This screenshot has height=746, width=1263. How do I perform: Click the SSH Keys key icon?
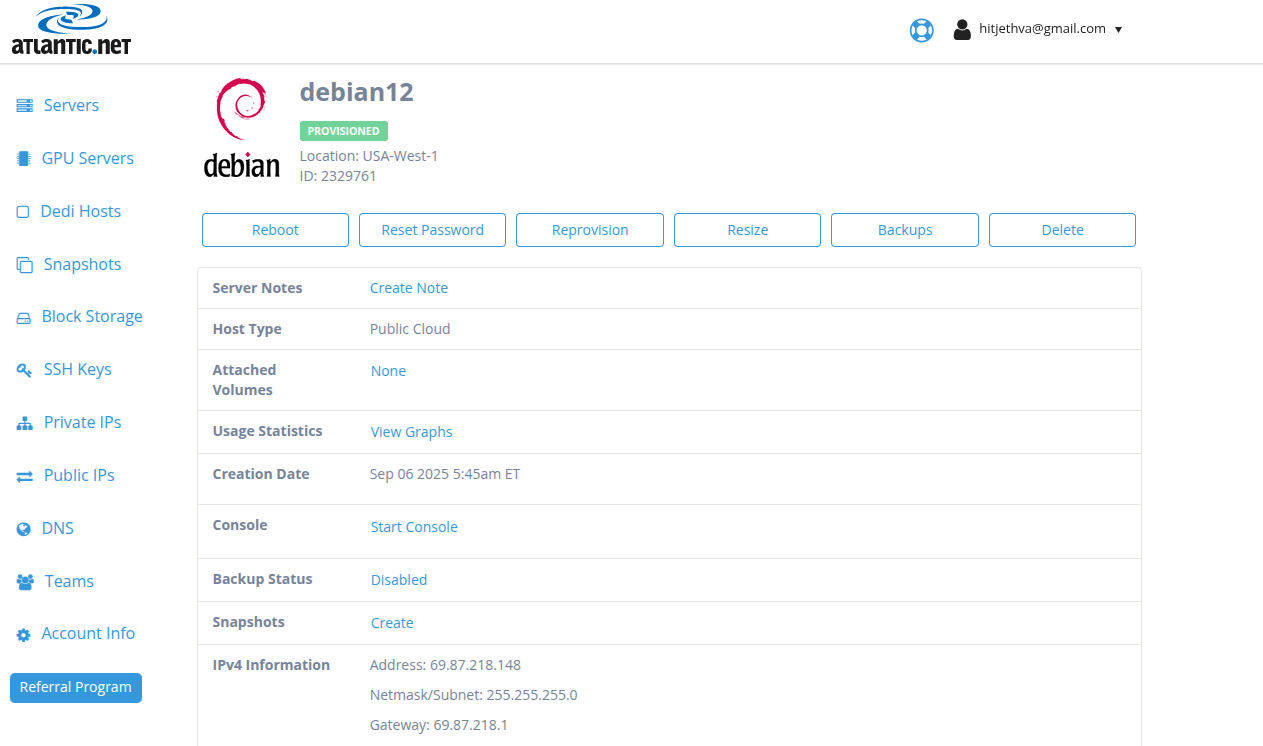pyautogui.click(x=24, y=370)
